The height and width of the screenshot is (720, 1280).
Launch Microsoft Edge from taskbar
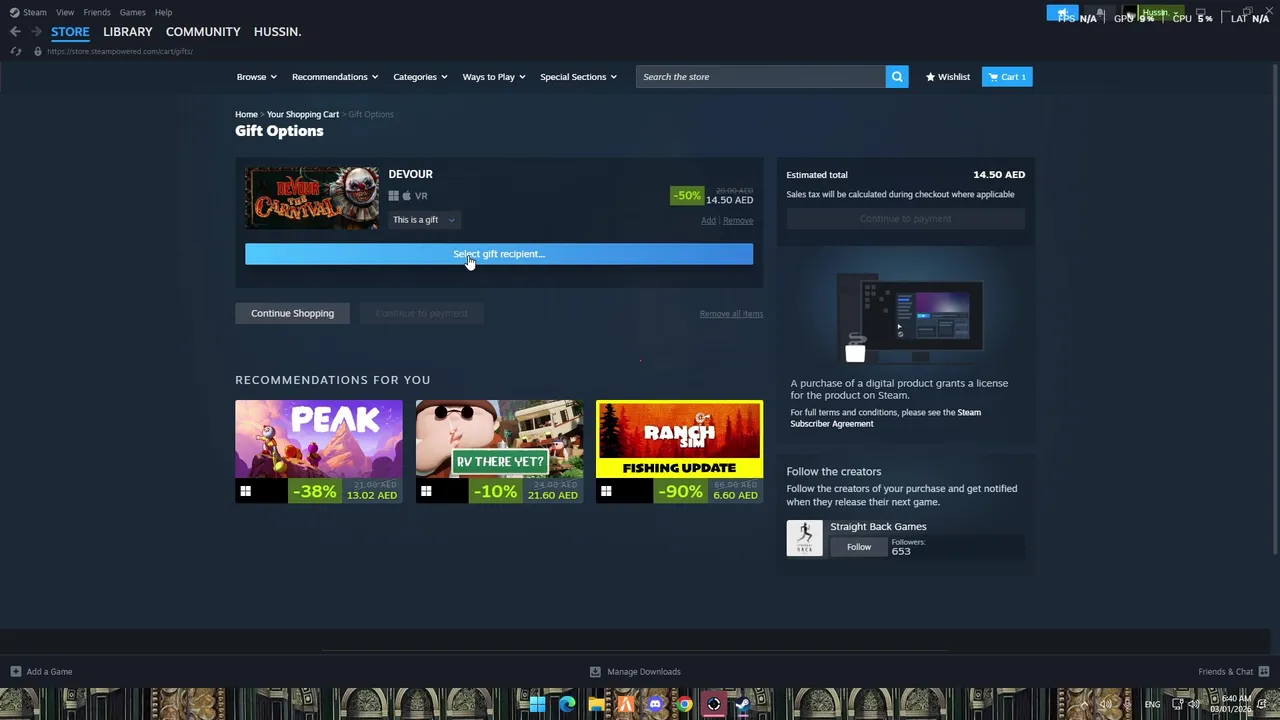567,704
